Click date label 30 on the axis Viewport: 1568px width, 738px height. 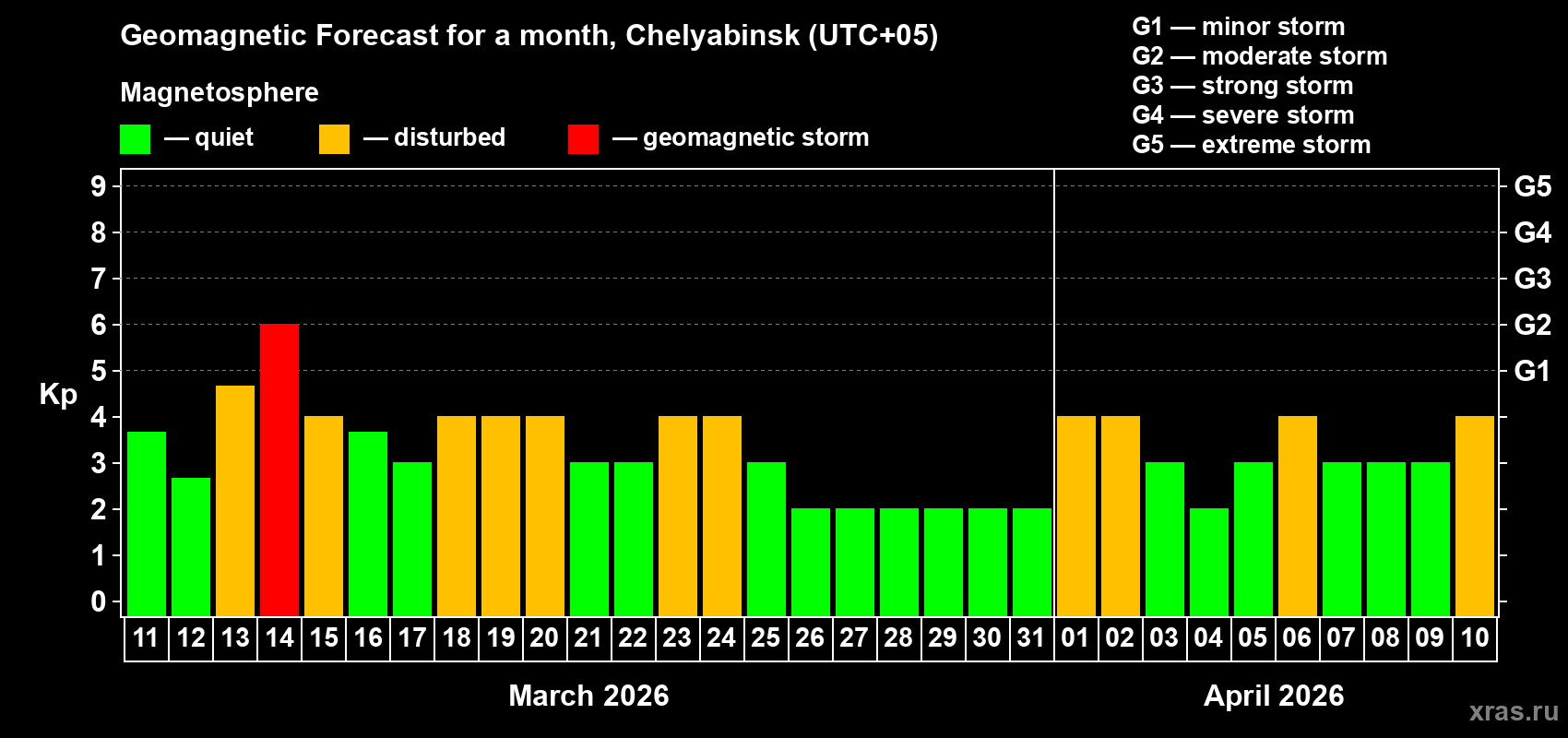point(987,638)
